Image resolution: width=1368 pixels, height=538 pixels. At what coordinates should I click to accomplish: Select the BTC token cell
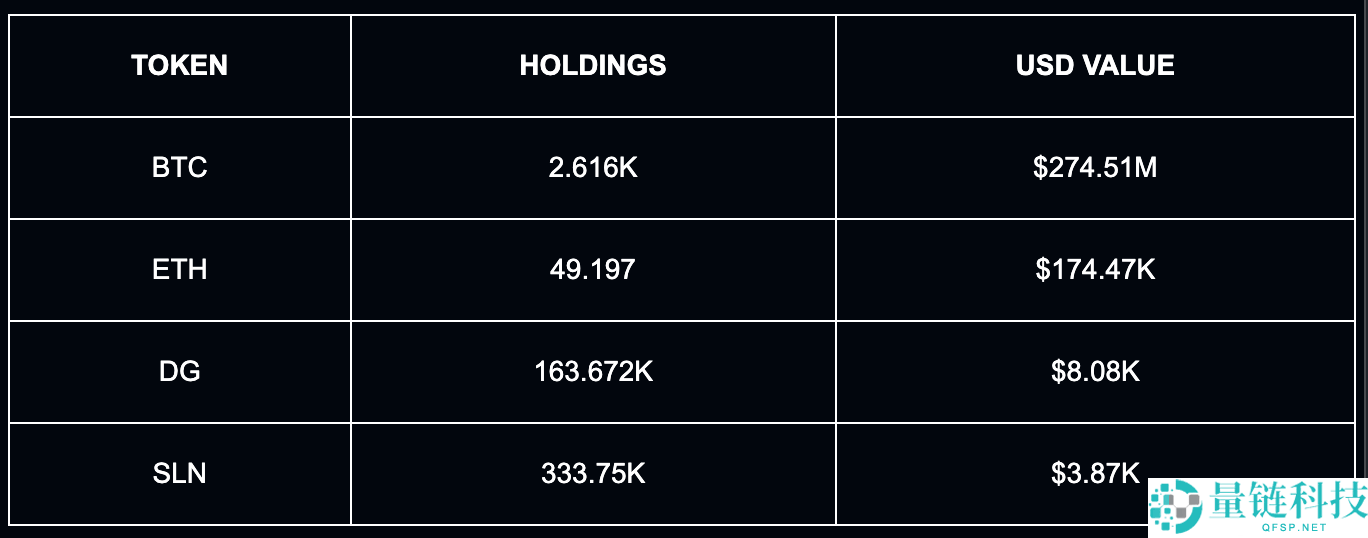click(x=180, y=168)
